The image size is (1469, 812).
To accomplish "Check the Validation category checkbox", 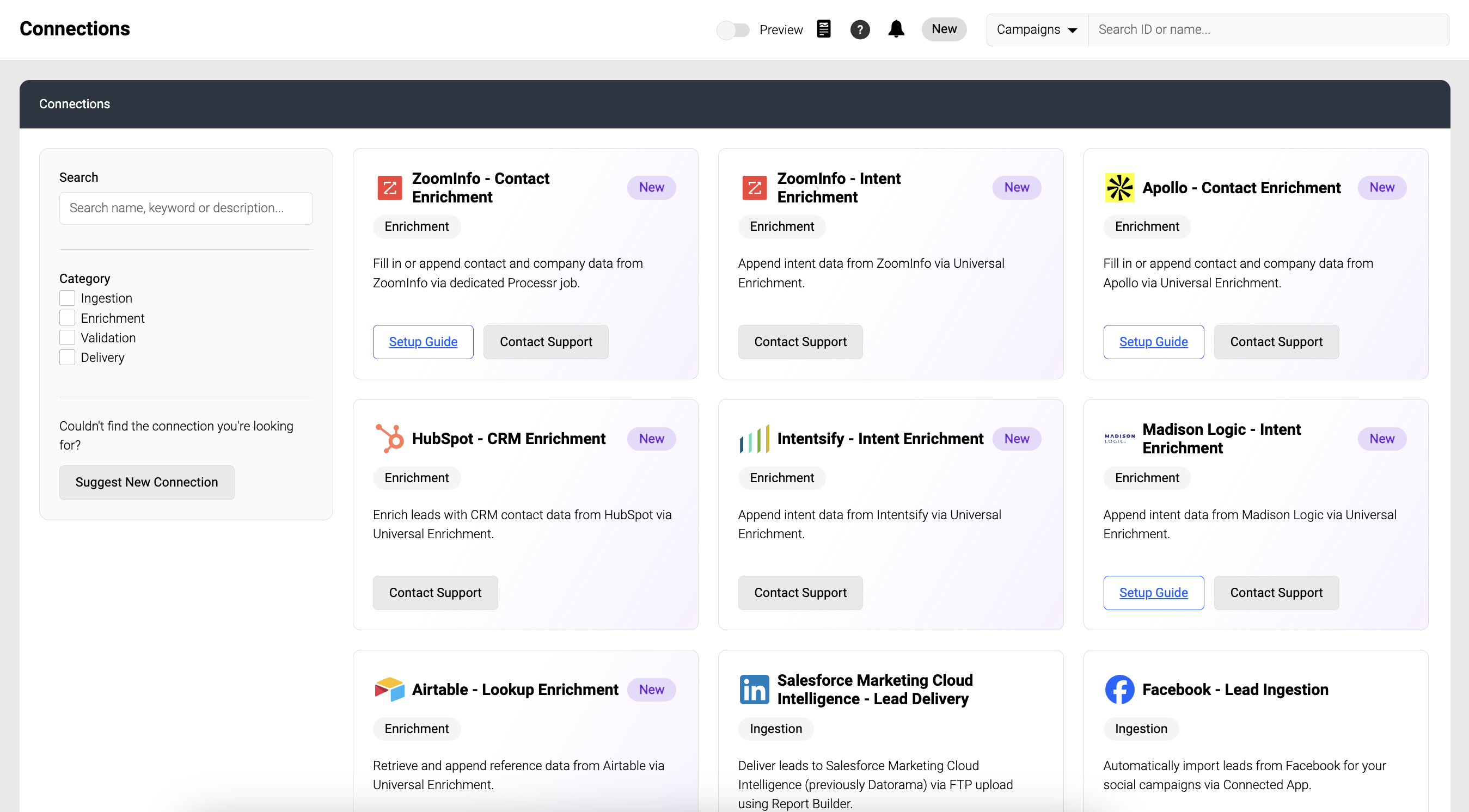I will [68, 337].
